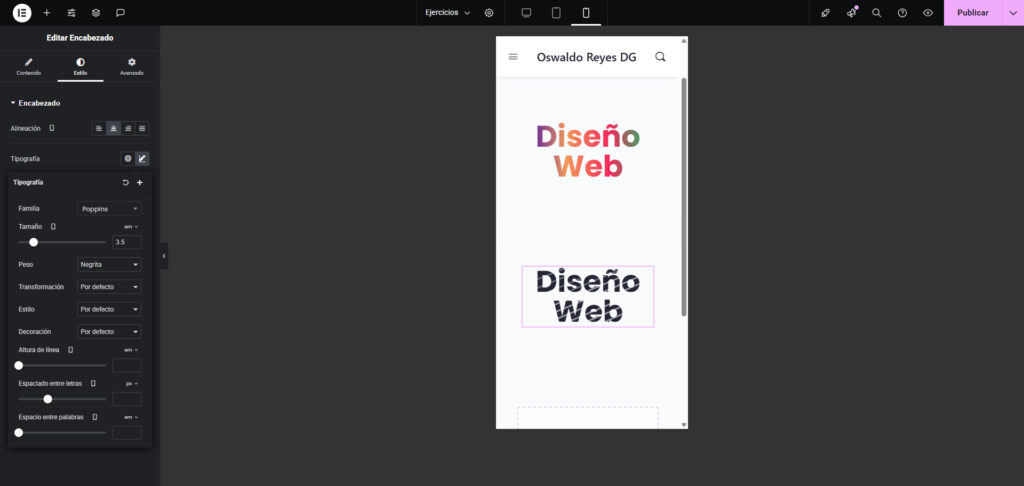Click the Elementor logo menu button
The height and width of the screenshot is (486, 1024).
click(x=21, y=13)
